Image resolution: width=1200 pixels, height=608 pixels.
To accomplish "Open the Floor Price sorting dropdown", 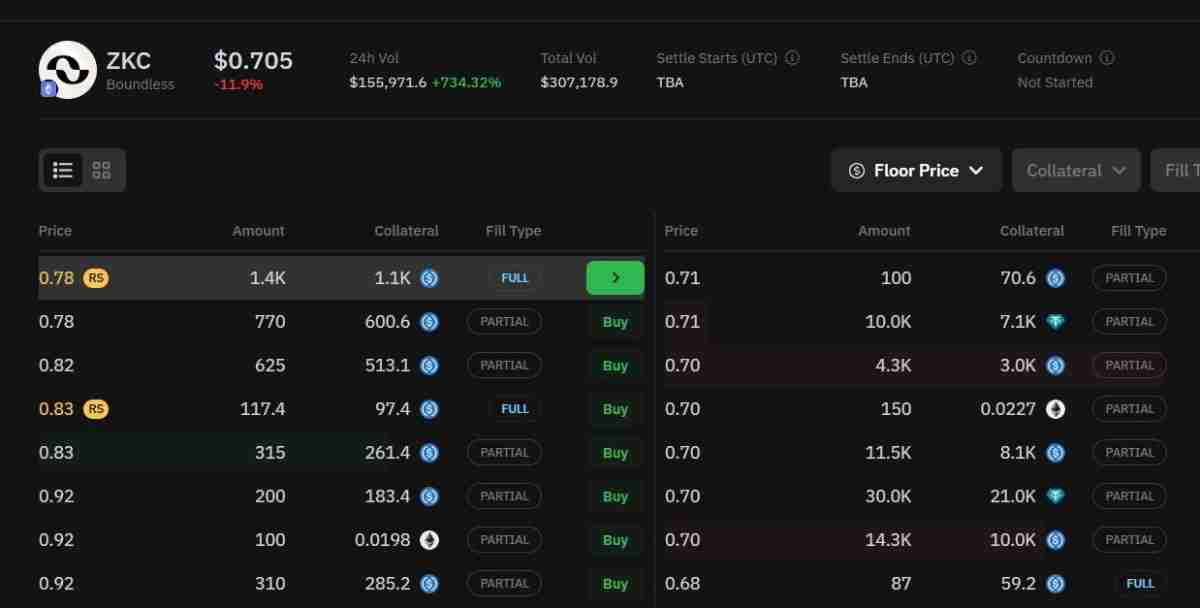I will (x=916, y=170).
